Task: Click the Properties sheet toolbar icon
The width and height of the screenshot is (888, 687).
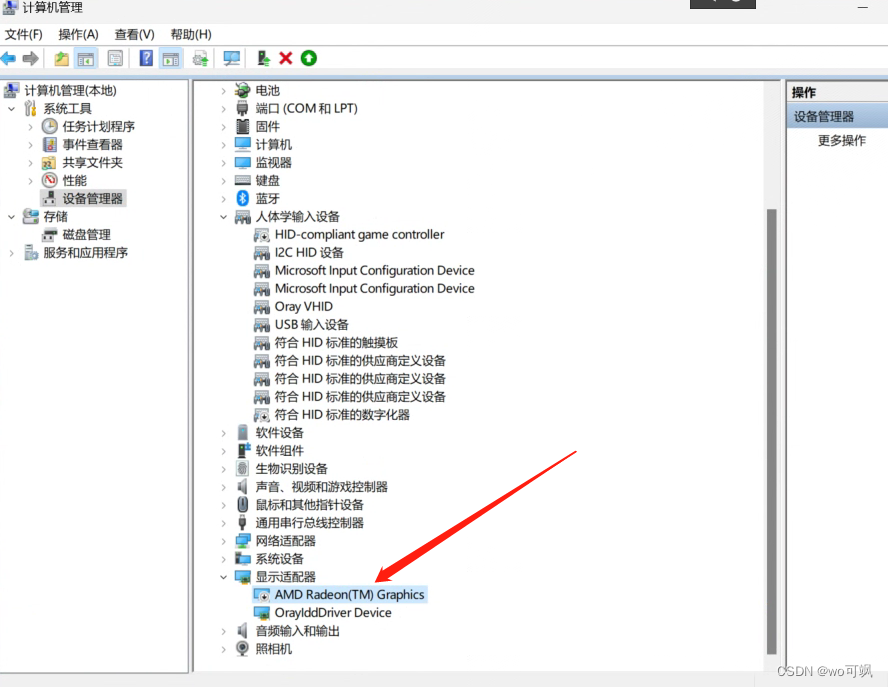Action: (115, 58)
